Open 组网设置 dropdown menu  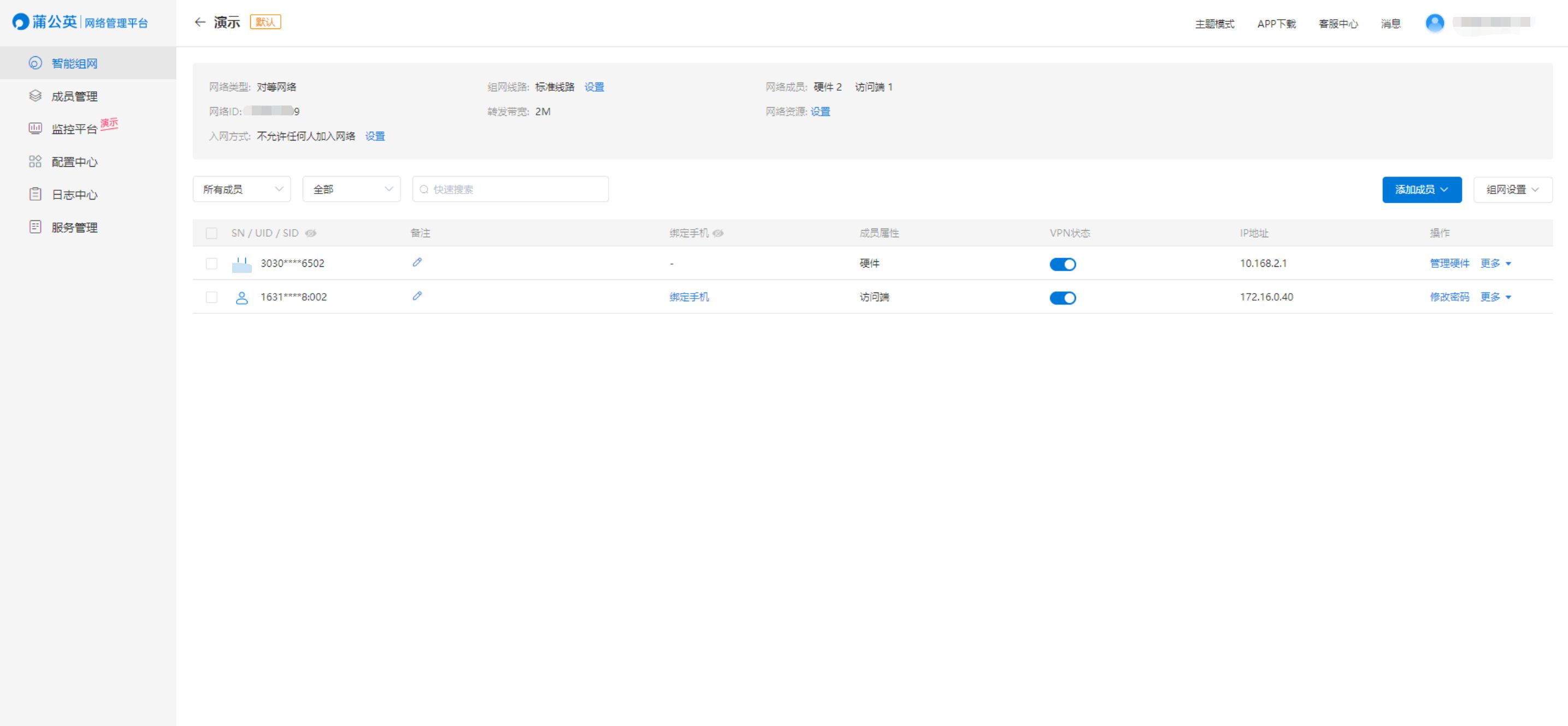click(1512, 189)
